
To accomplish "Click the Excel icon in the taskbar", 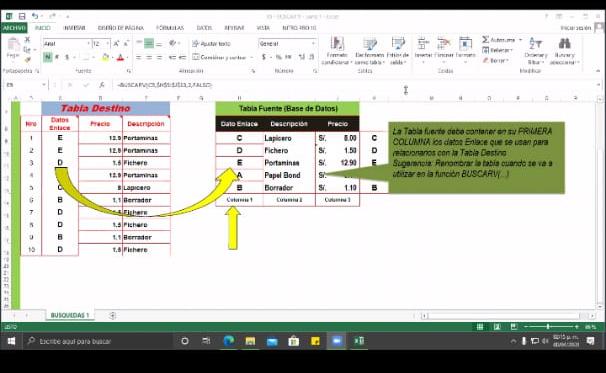I will [359, 341].
